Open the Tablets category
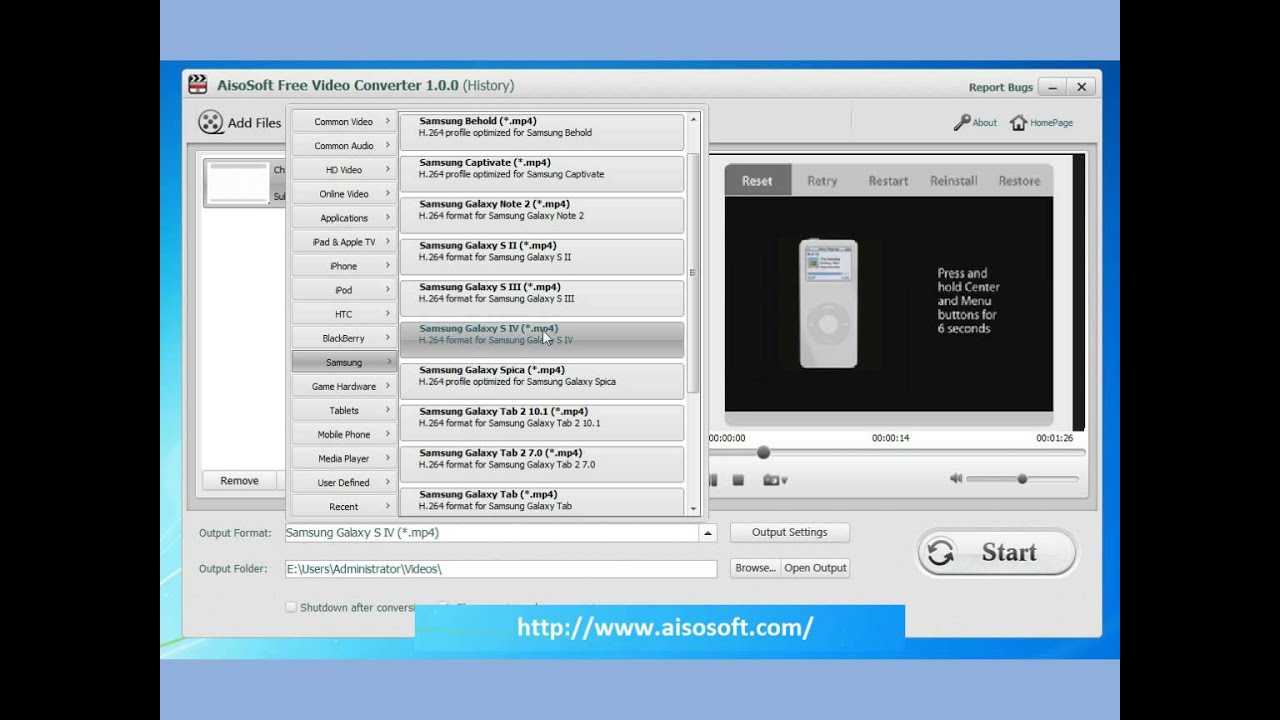This screenshot has width=1280, height=720. [344, 410]
